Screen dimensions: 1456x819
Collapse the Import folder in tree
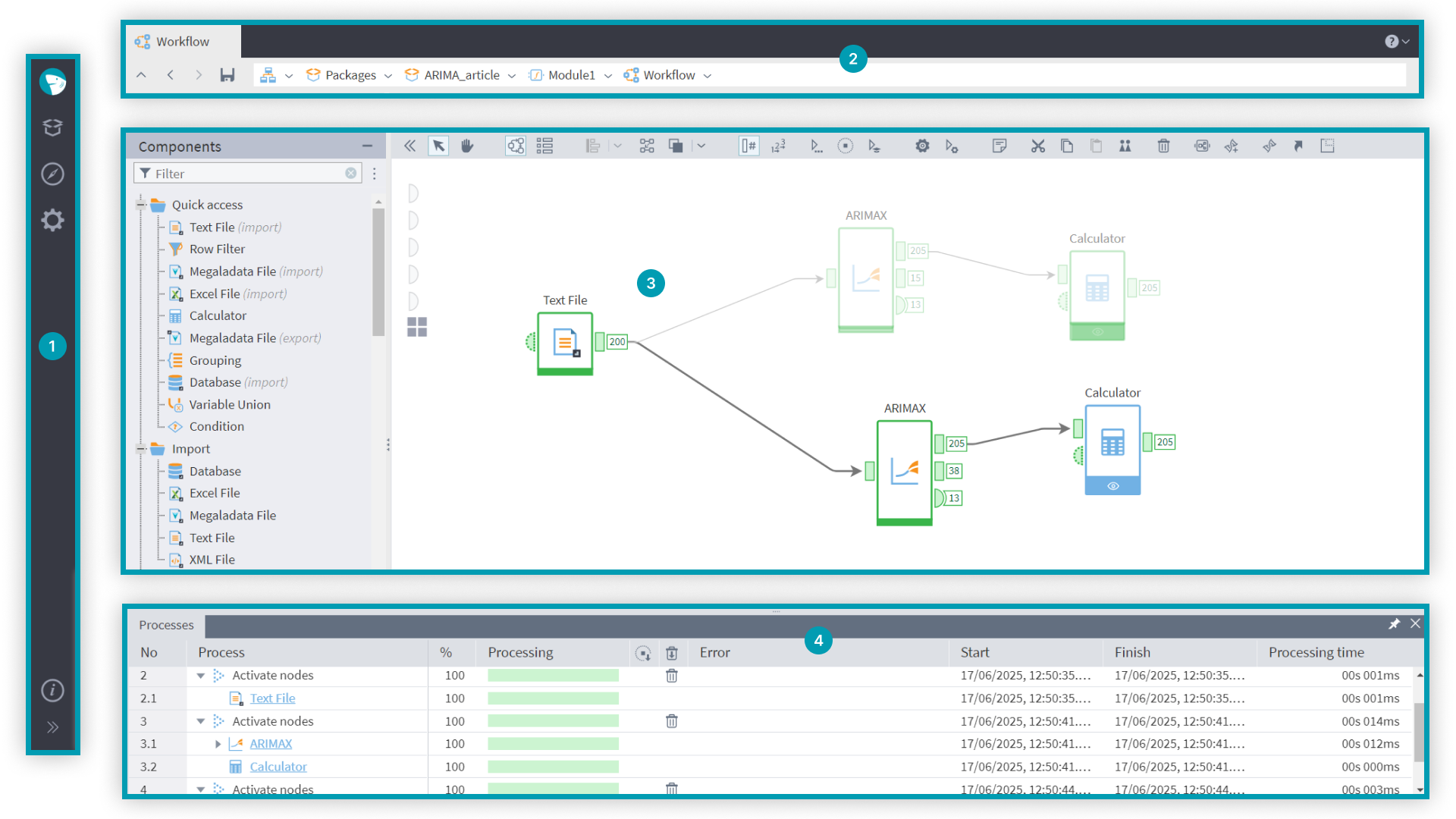(141, 449)
